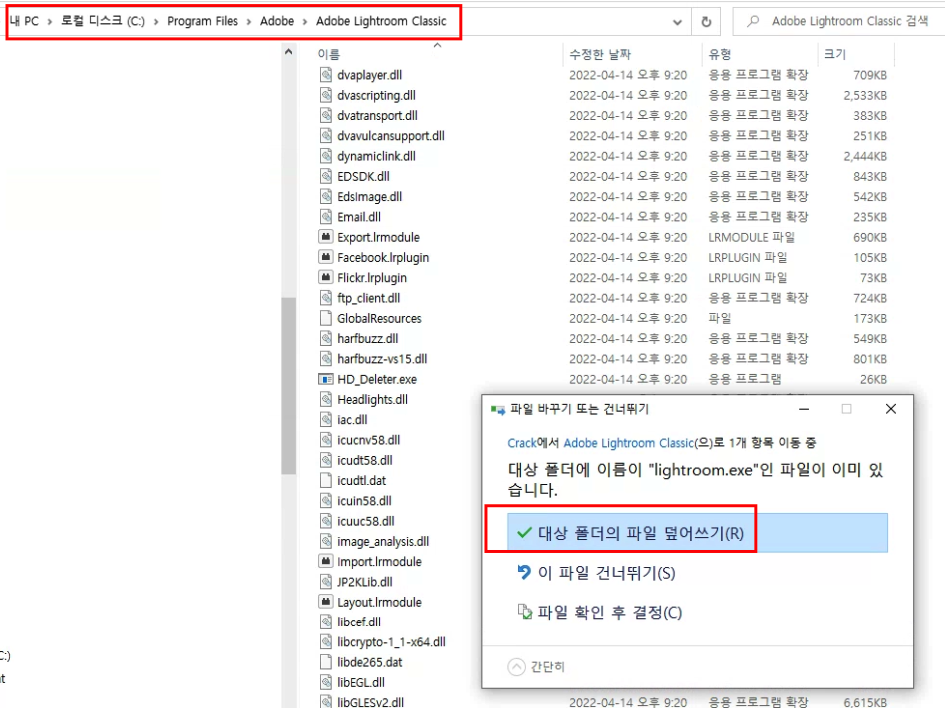Click the Export.lrmodule file icon
The width and height of the screenshot is (945, 708).
point(325,237)
